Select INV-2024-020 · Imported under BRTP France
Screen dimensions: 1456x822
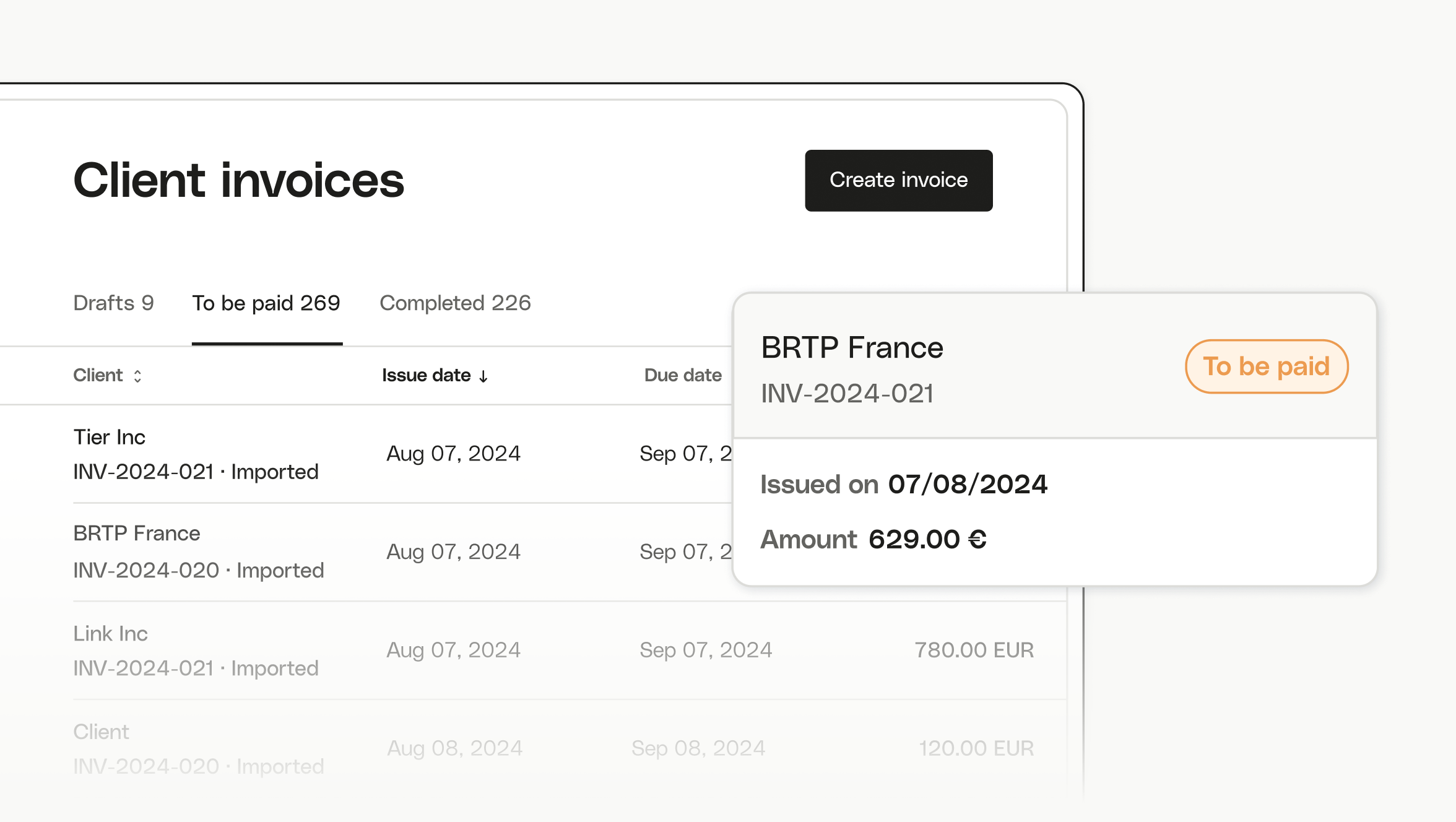[x=199, y=570]
